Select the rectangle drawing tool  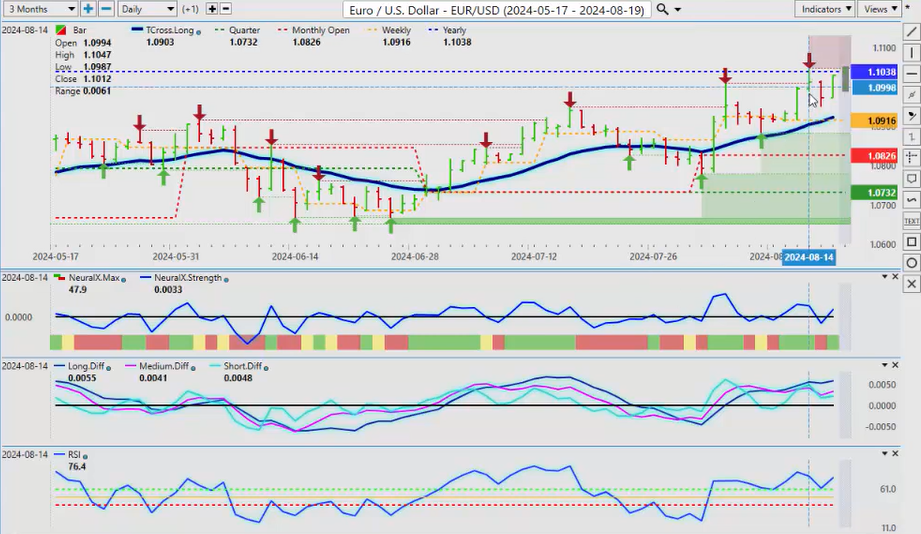(x=911, y=242)
